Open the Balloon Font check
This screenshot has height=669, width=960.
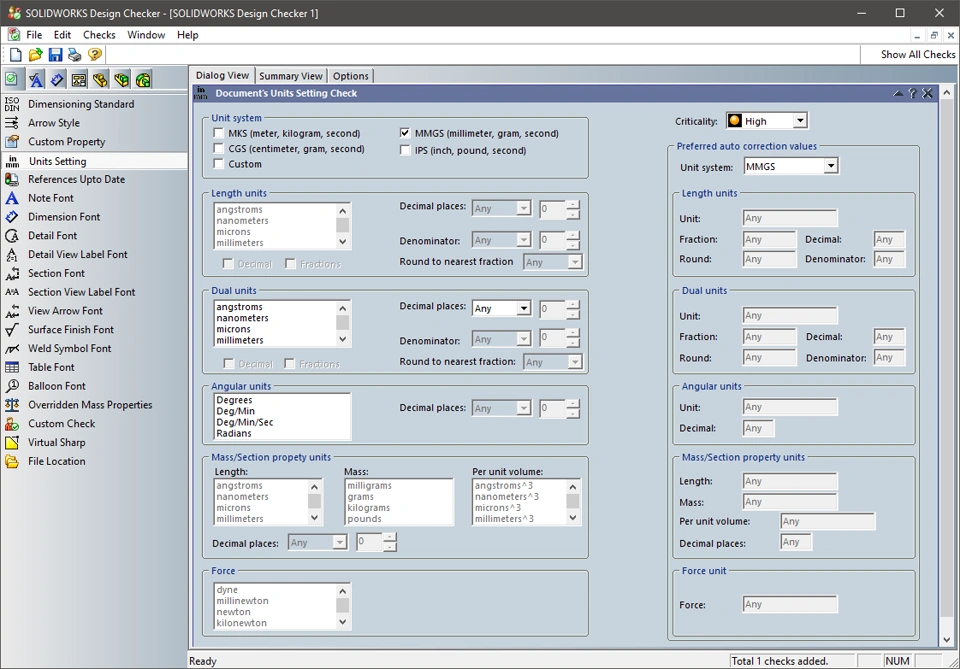pyautogui.click(x=57, y=386)
